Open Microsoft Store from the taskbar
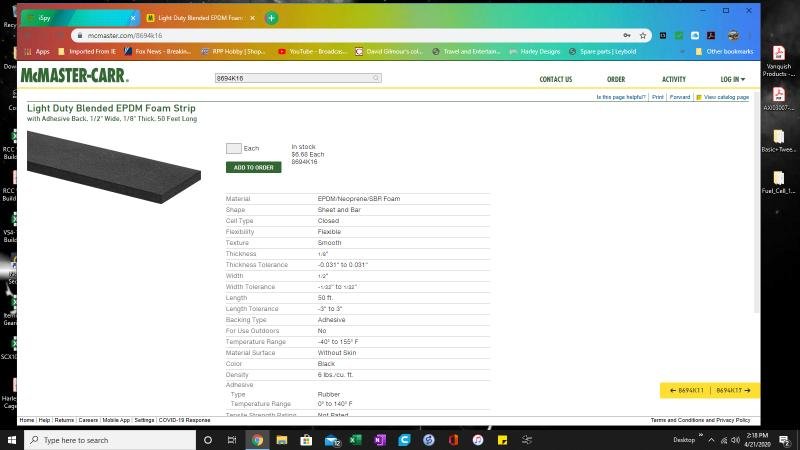 306,440
